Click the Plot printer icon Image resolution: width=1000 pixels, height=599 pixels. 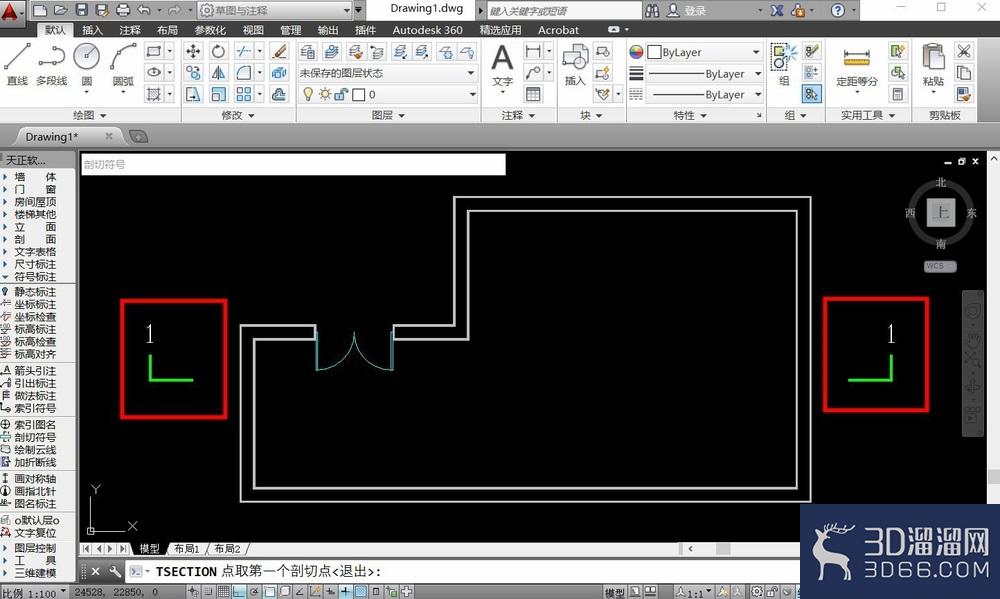point(123,10)
